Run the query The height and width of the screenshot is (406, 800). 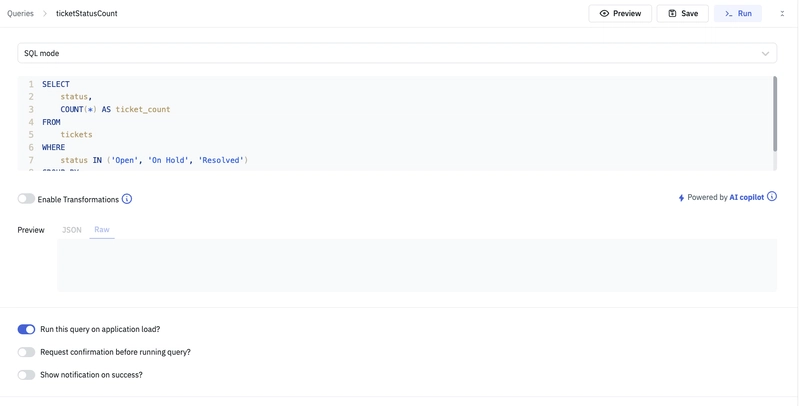[x=738, y=14]
